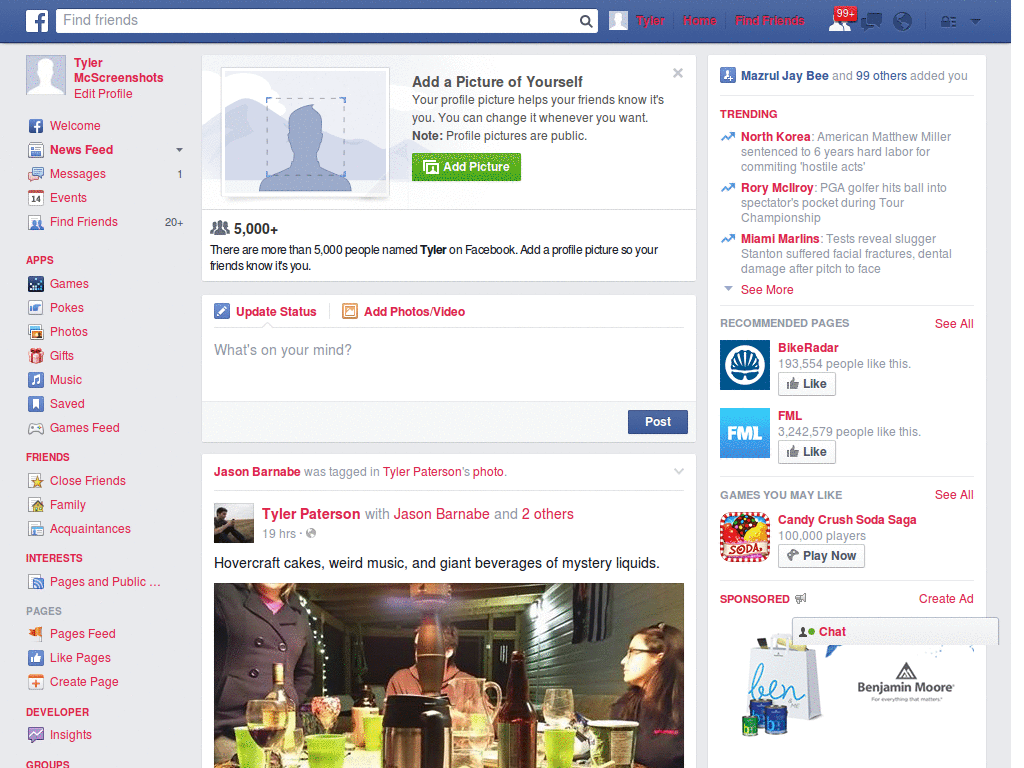
Task: Switch to Update Status tab
Action: tap(265, 312)
